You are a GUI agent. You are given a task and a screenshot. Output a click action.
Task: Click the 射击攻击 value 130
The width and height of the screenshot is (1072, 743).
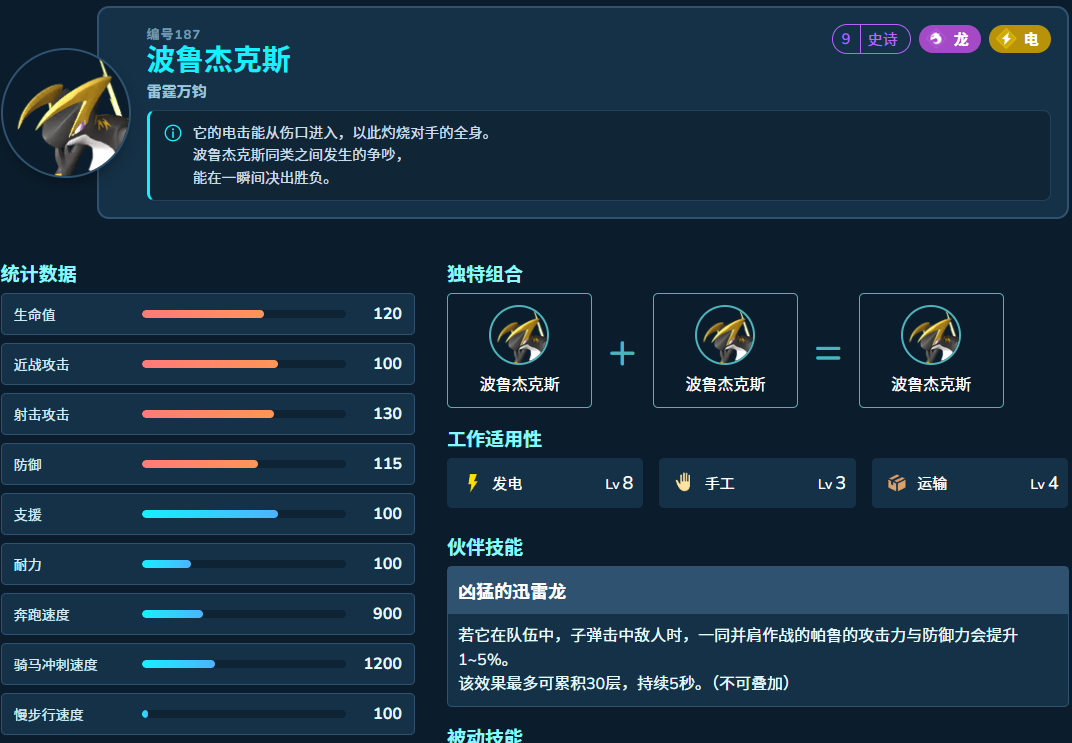coord(388,414)
